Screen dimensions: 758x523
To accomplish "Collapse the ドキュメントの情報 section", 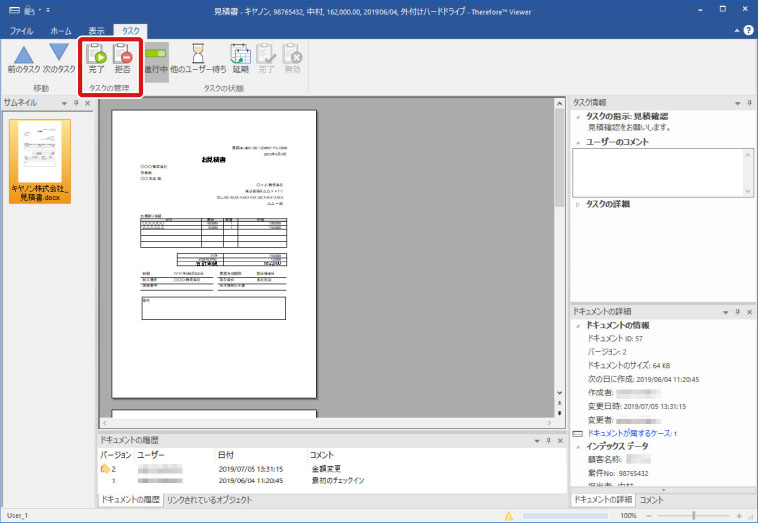I will tap(578, 326).
